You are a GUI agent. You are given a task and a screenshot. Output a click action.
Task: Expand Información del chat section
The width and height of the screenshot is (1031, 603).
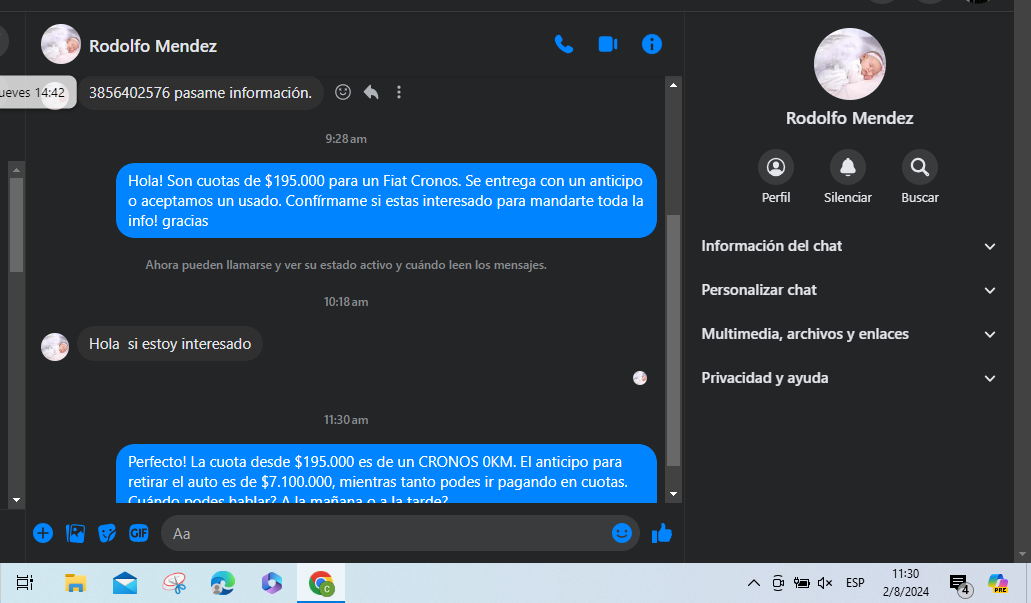(848, 246)
